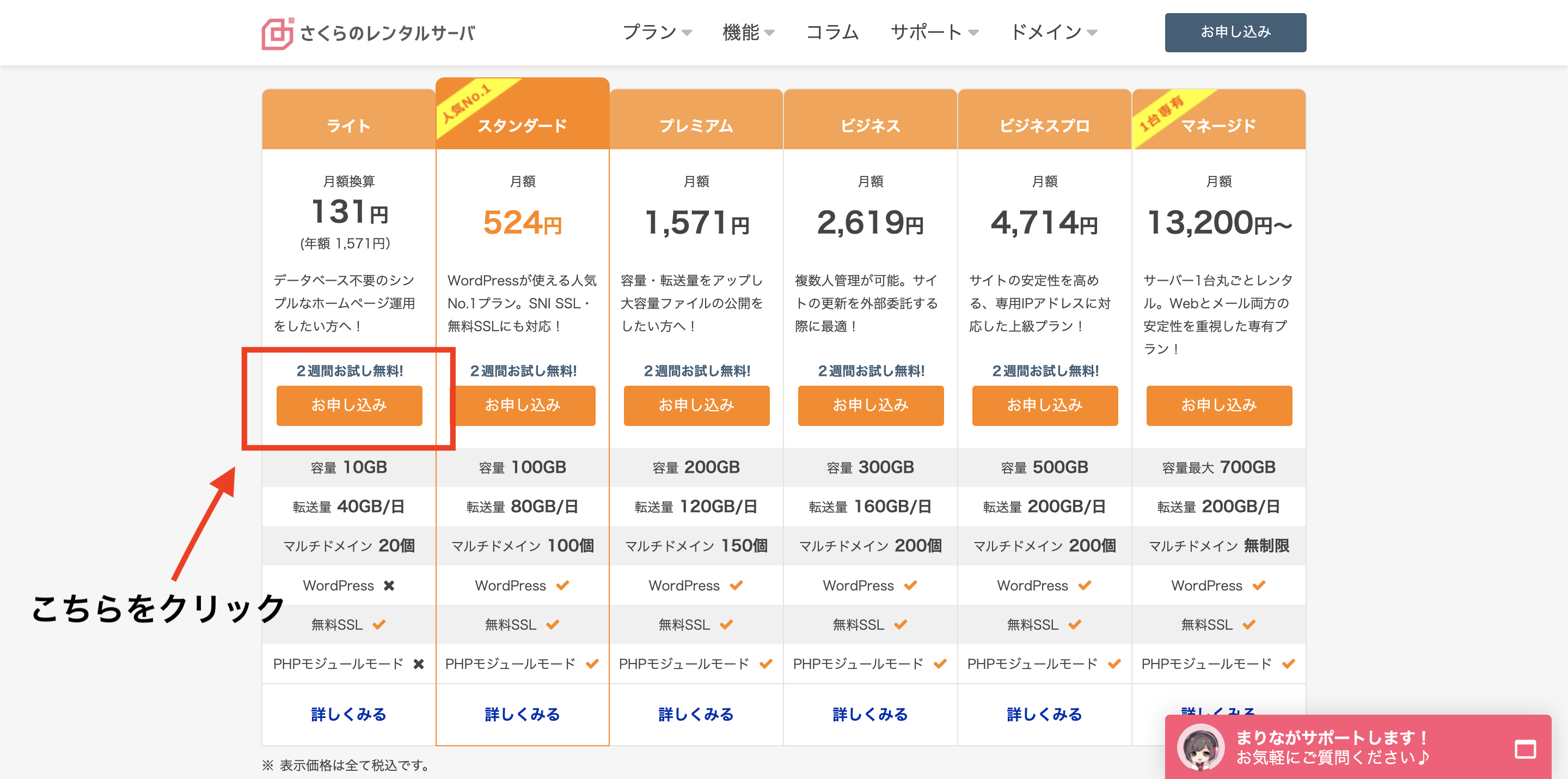1568x779 pixels.
Task: Click the 524円 standard plan price
Action: (x=522, y=223)
